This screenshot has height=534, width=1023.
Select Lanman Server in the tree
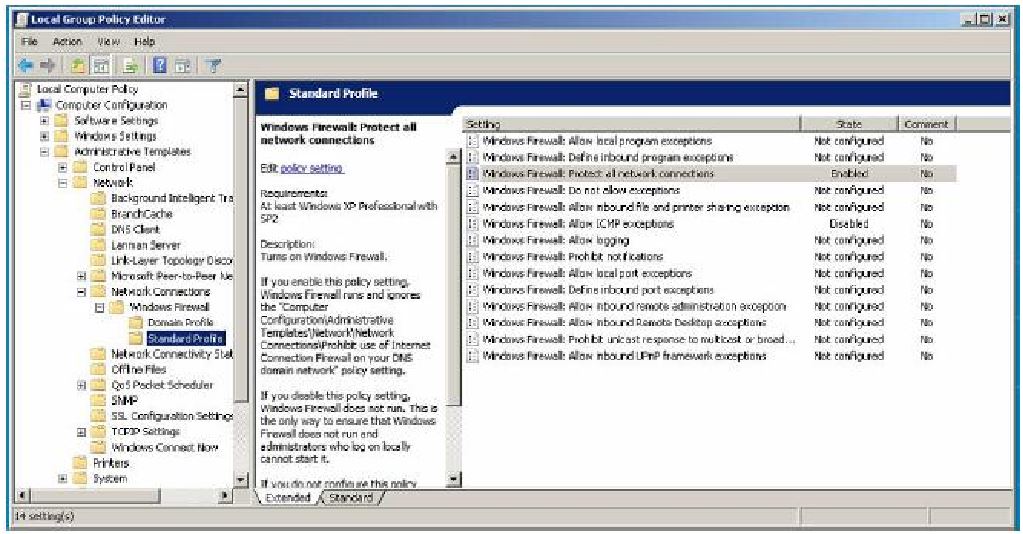145,245
